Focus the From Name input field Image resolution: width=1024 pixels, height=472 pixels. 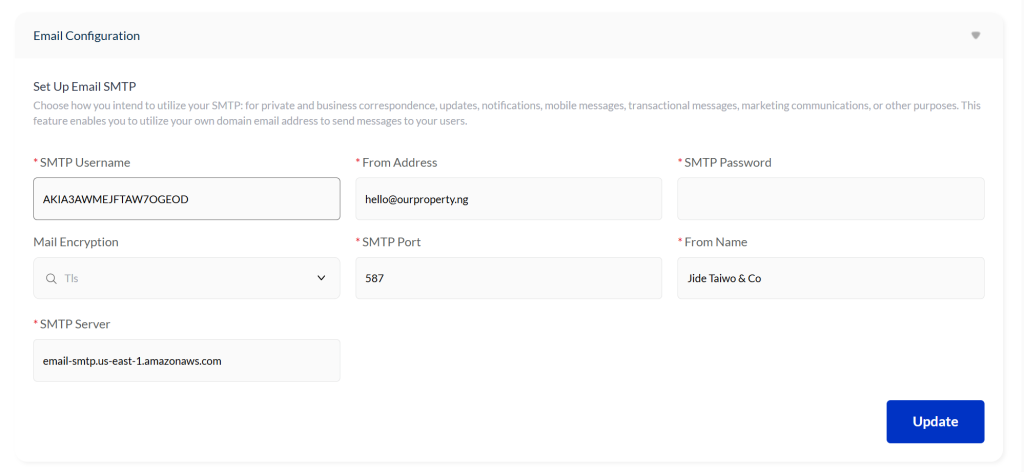click(830, 278)
